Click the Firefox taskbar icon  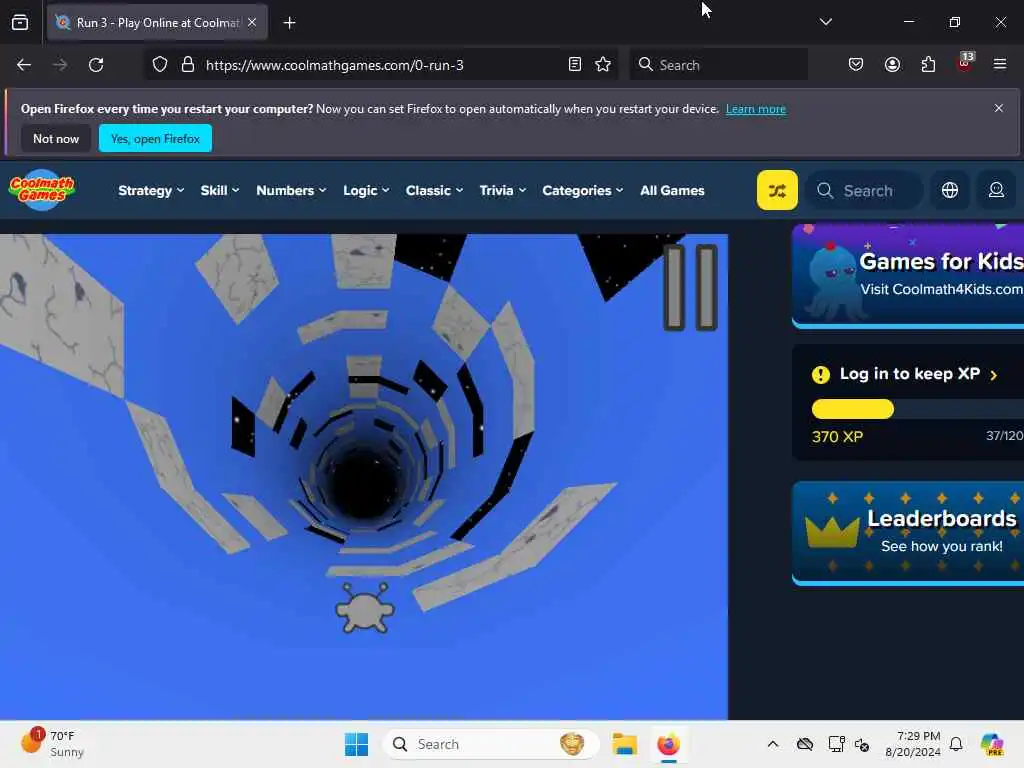668,744
